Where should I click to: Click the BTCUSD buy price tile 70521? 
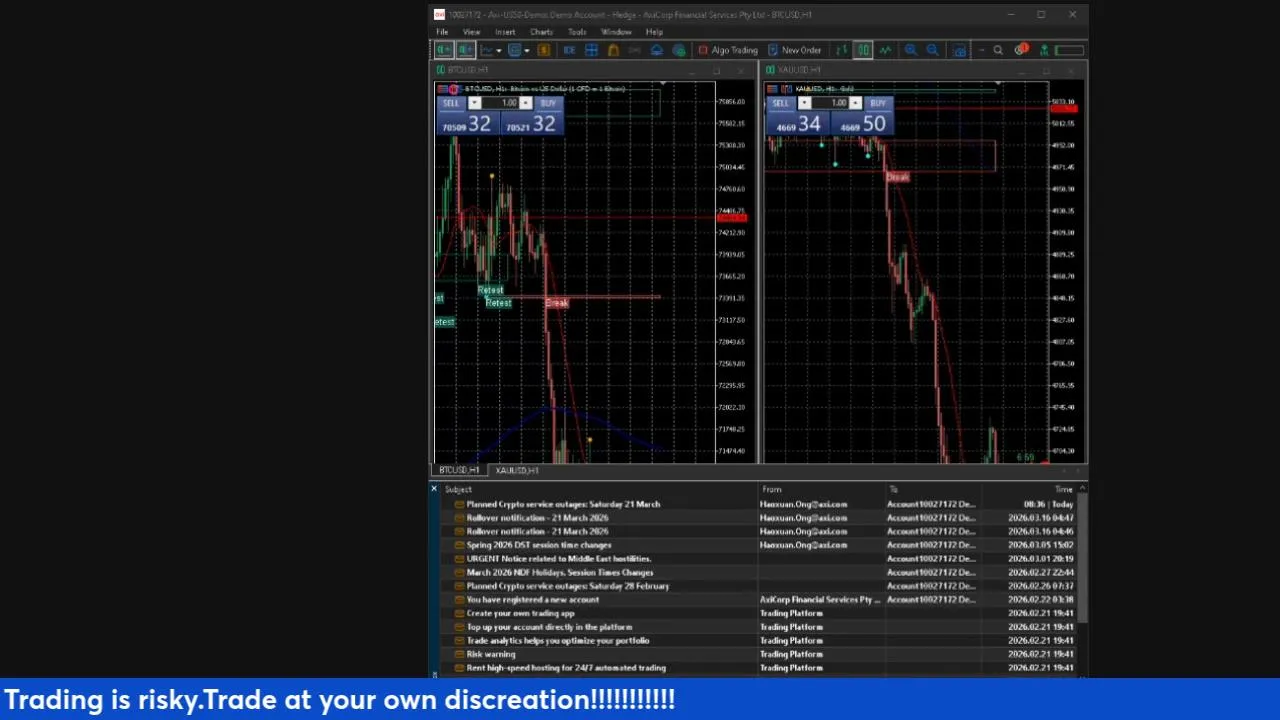[x=532, y=124]
